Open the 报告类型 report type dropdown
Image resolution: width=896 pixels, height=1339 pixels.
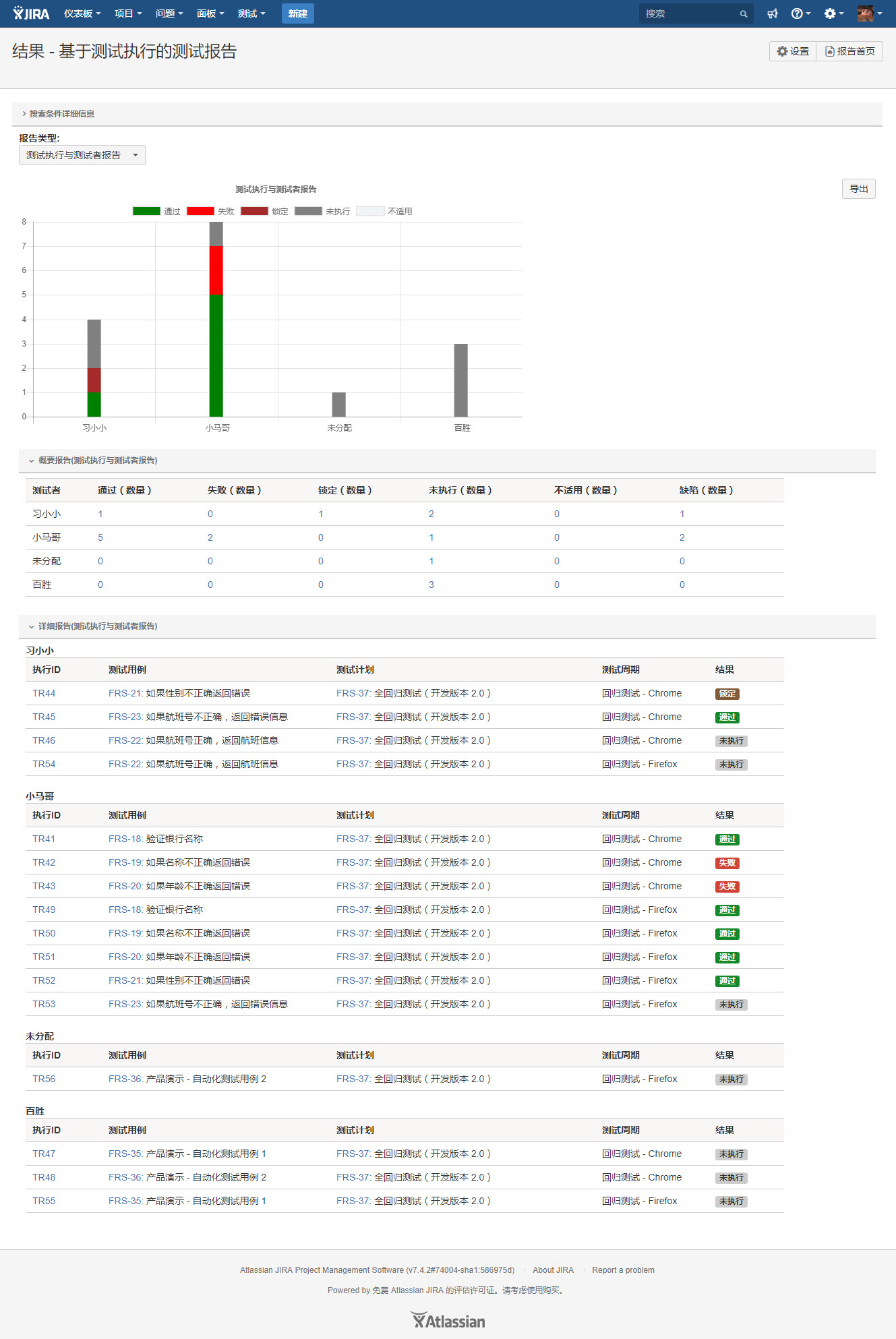click(x=82, y=155)
